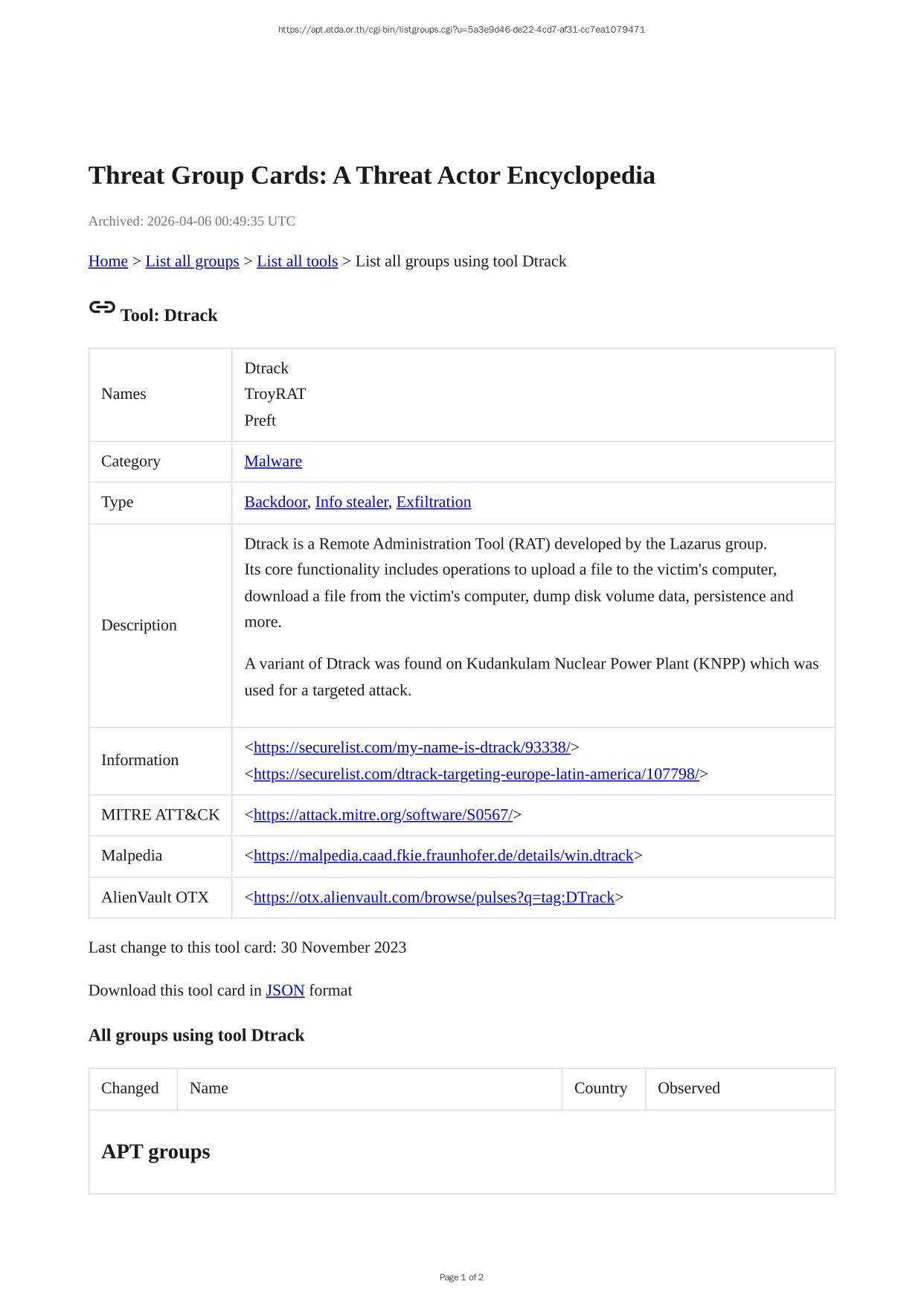924x1307 pixels.
Task: Open securelist my-name-is-dtrack article link
Action: point(411,747)
